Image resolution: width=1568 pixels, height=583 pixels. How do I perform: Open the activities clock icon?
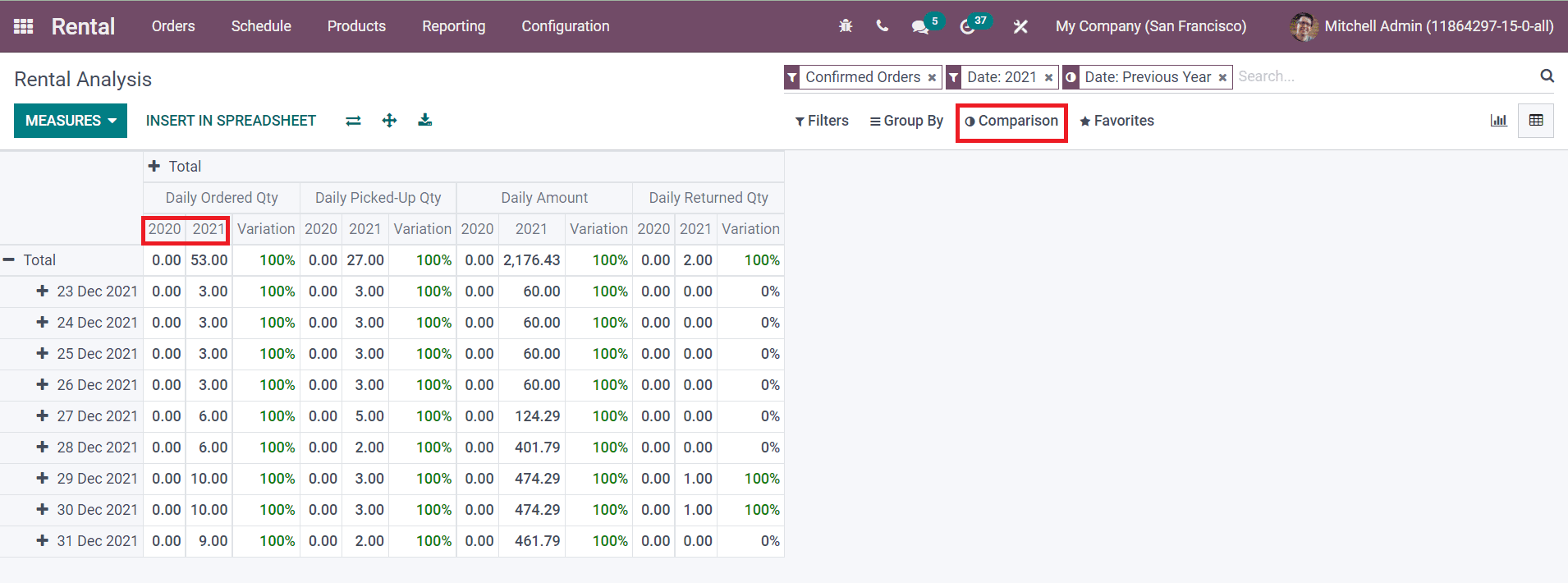coord(967,27)
